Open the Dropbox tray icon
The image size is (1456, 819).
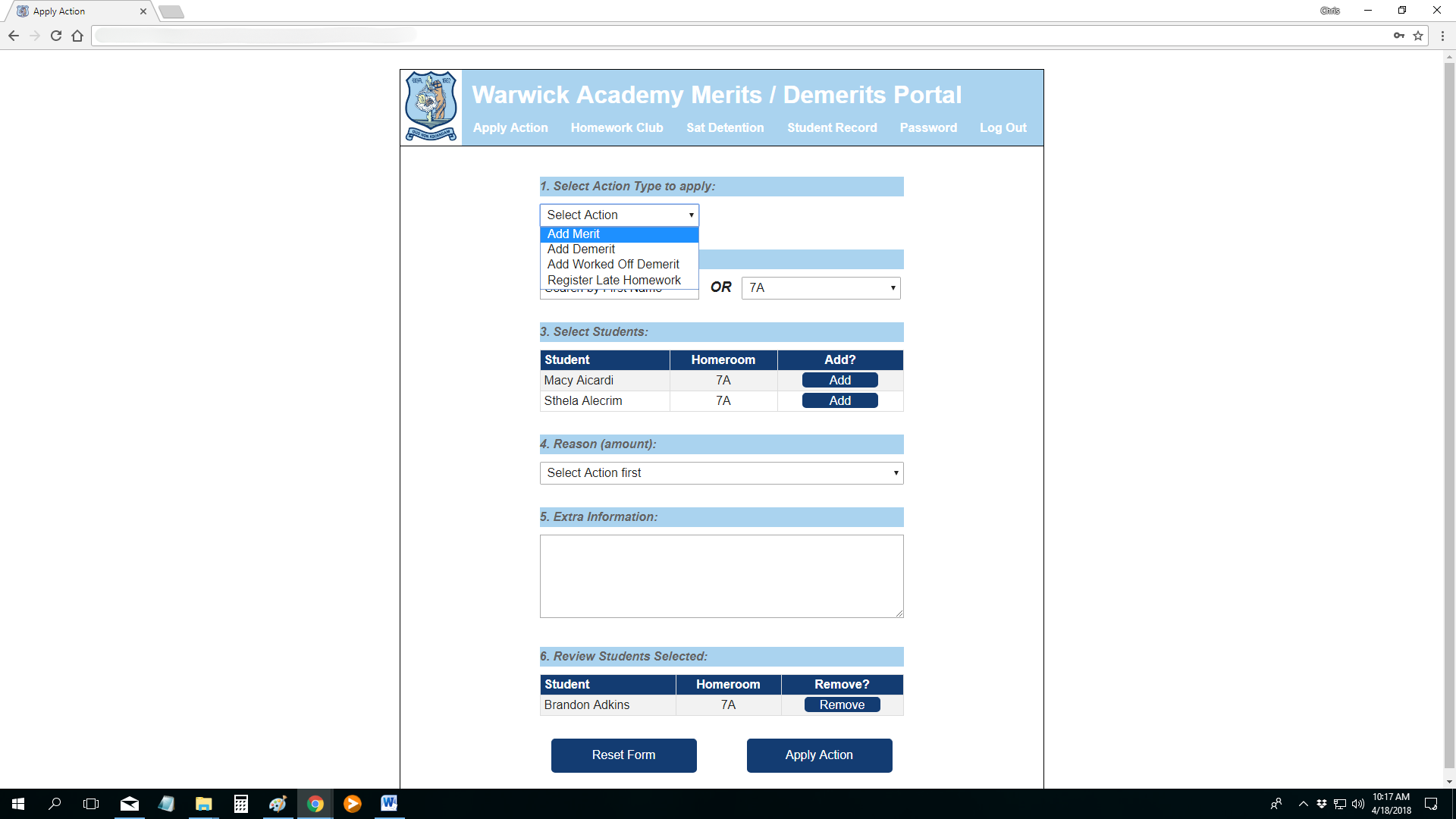click(x=1322, y=804)
